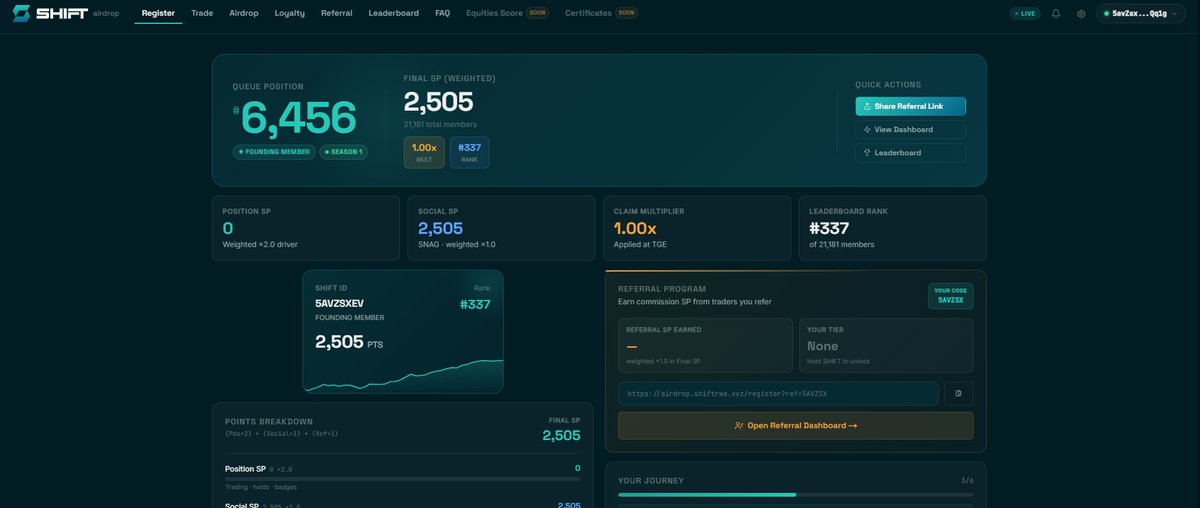Click the #337 RANK chip
1200x508 pixels.
(469, 152)
